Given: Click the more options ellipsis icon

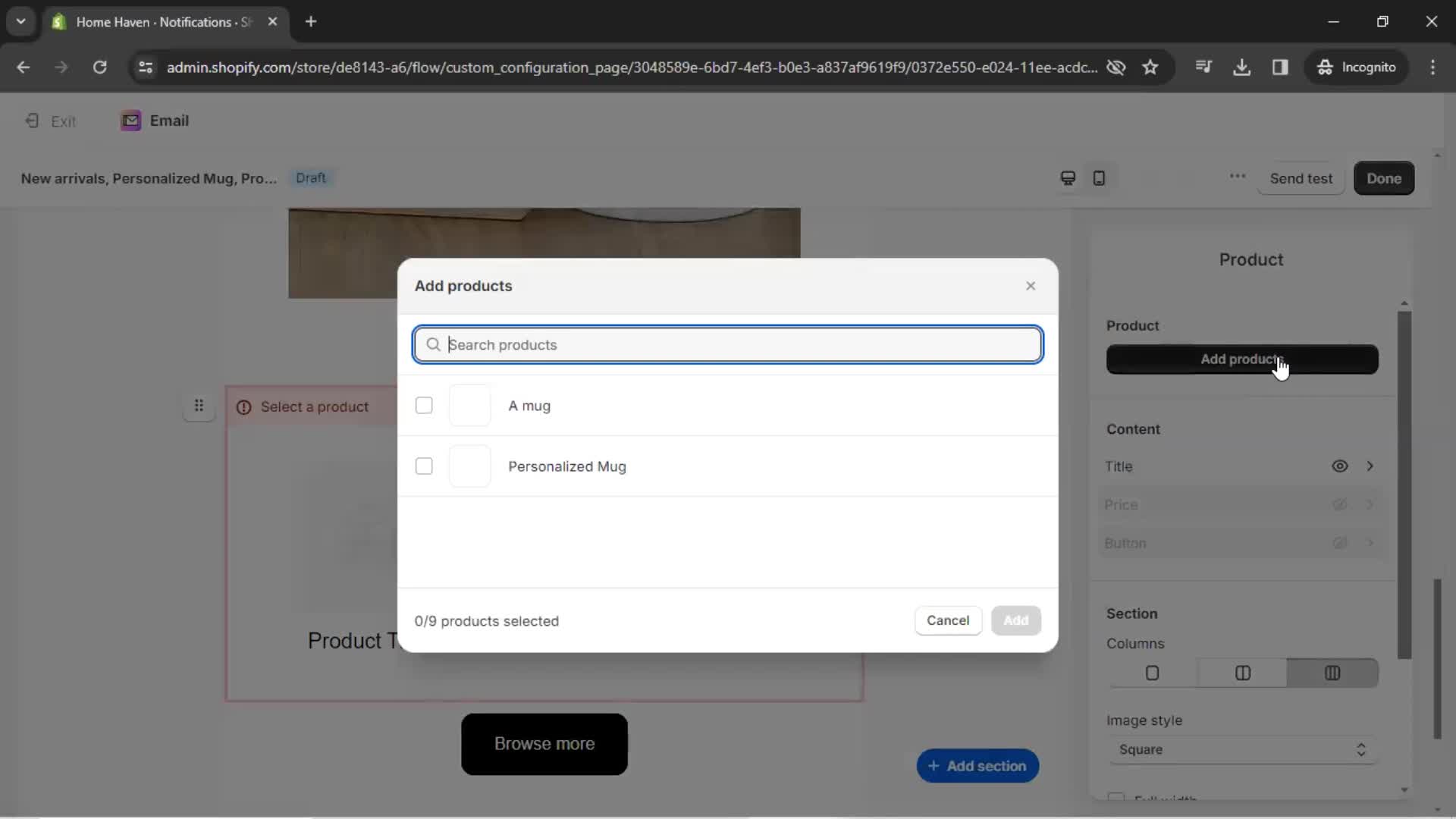Looking at the screenshot, I should click(x=1237, y=178).
